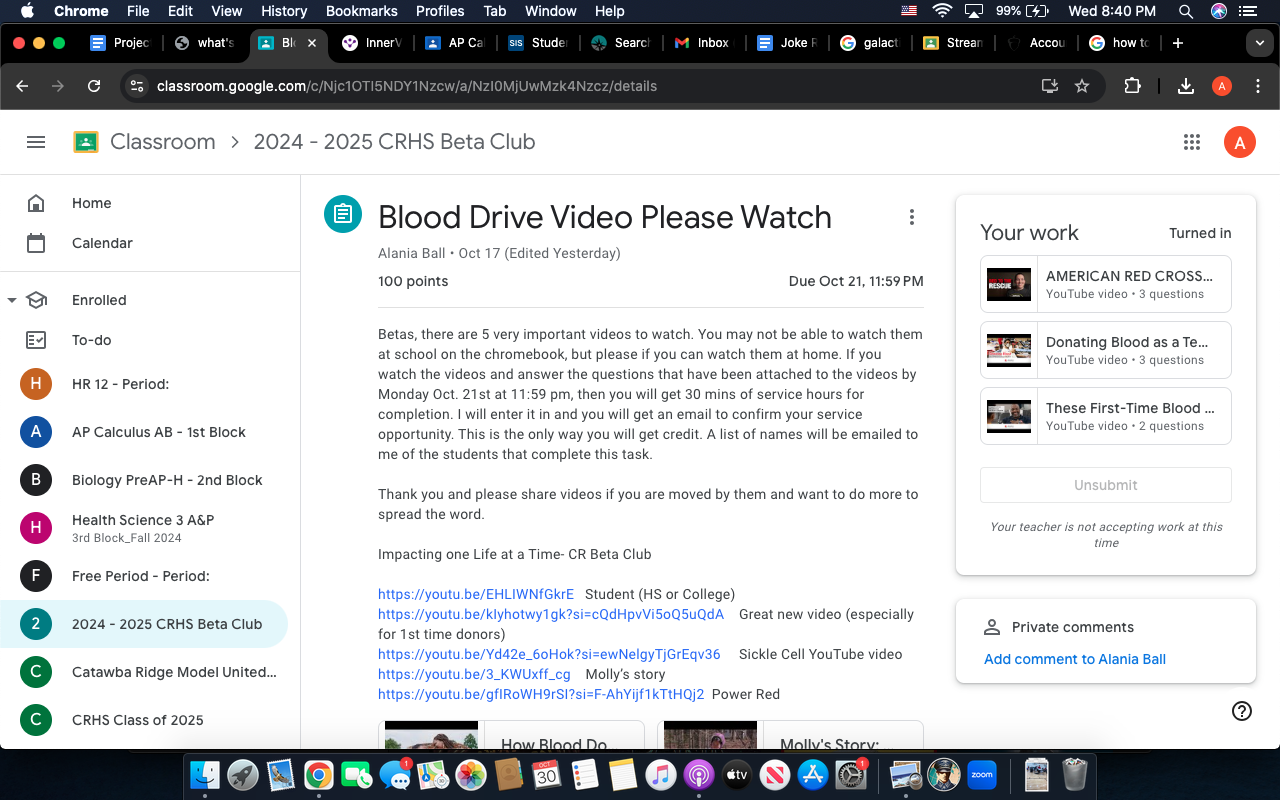This screenshot has height=800, width=1280.
Task: Open the AMERICAN RED CROSS video attachment
Action: pos(1106,284)
